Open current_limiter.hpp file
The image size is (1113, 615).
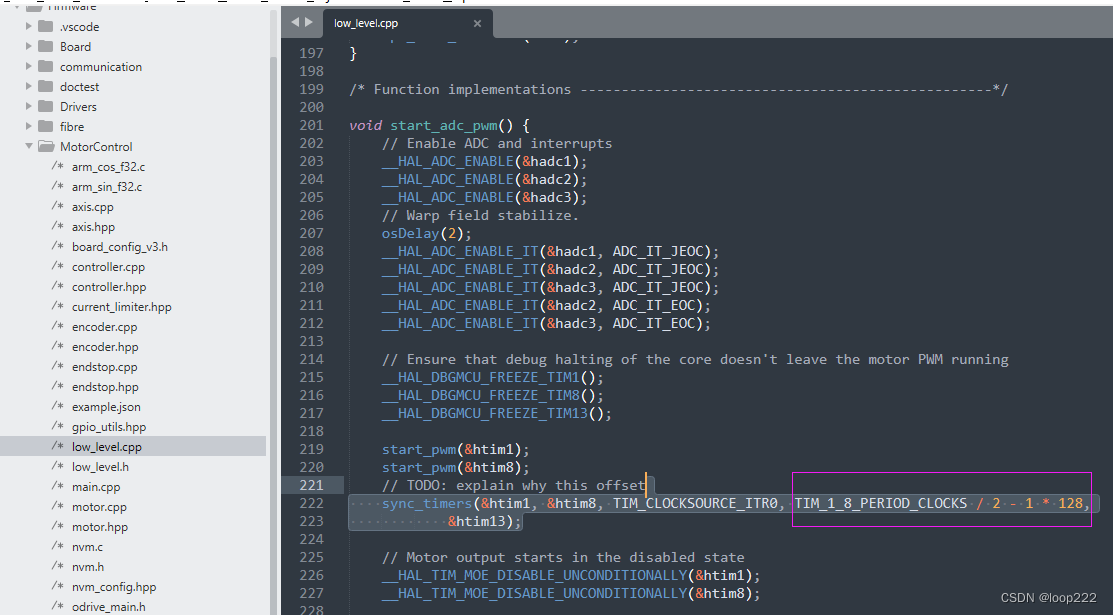coord(121,306)
